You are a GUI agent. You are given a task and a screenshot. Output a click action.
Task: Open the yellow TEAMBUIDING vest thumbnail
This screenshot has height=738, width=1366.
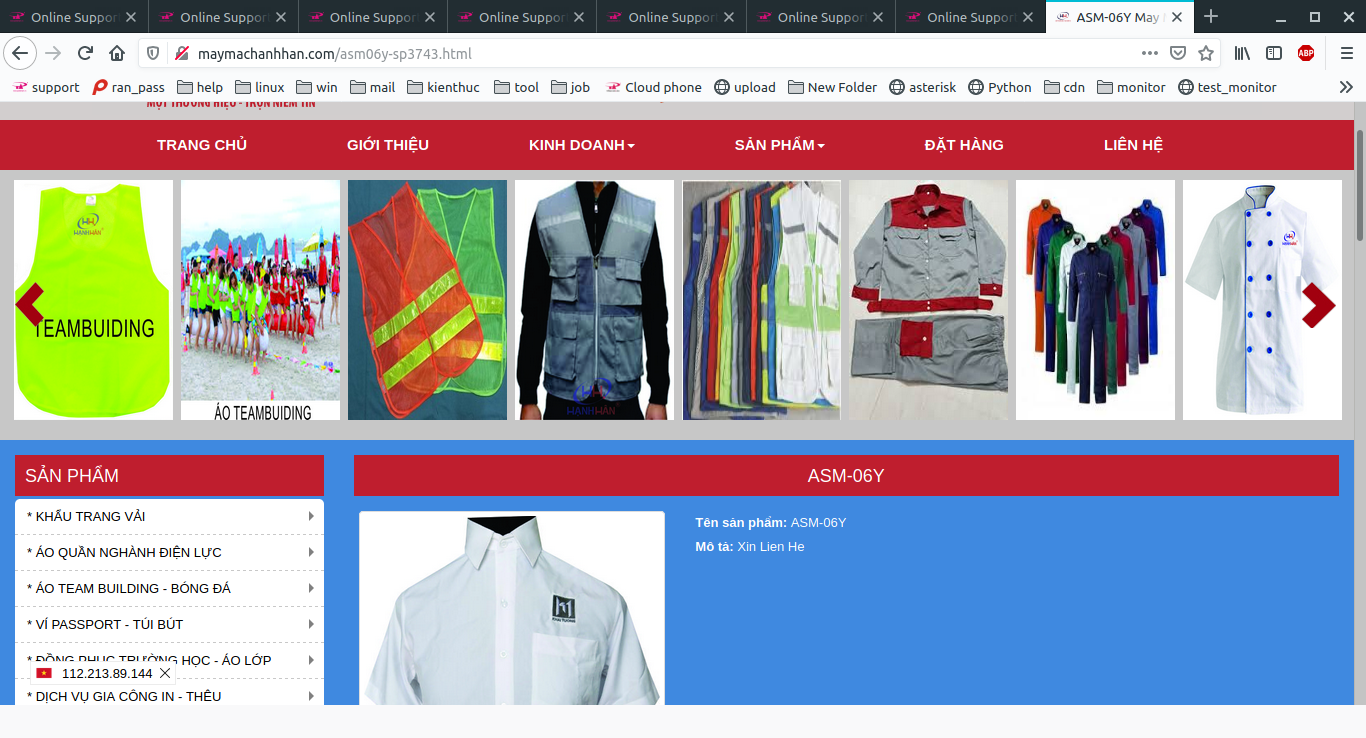[x=93, y=300]
